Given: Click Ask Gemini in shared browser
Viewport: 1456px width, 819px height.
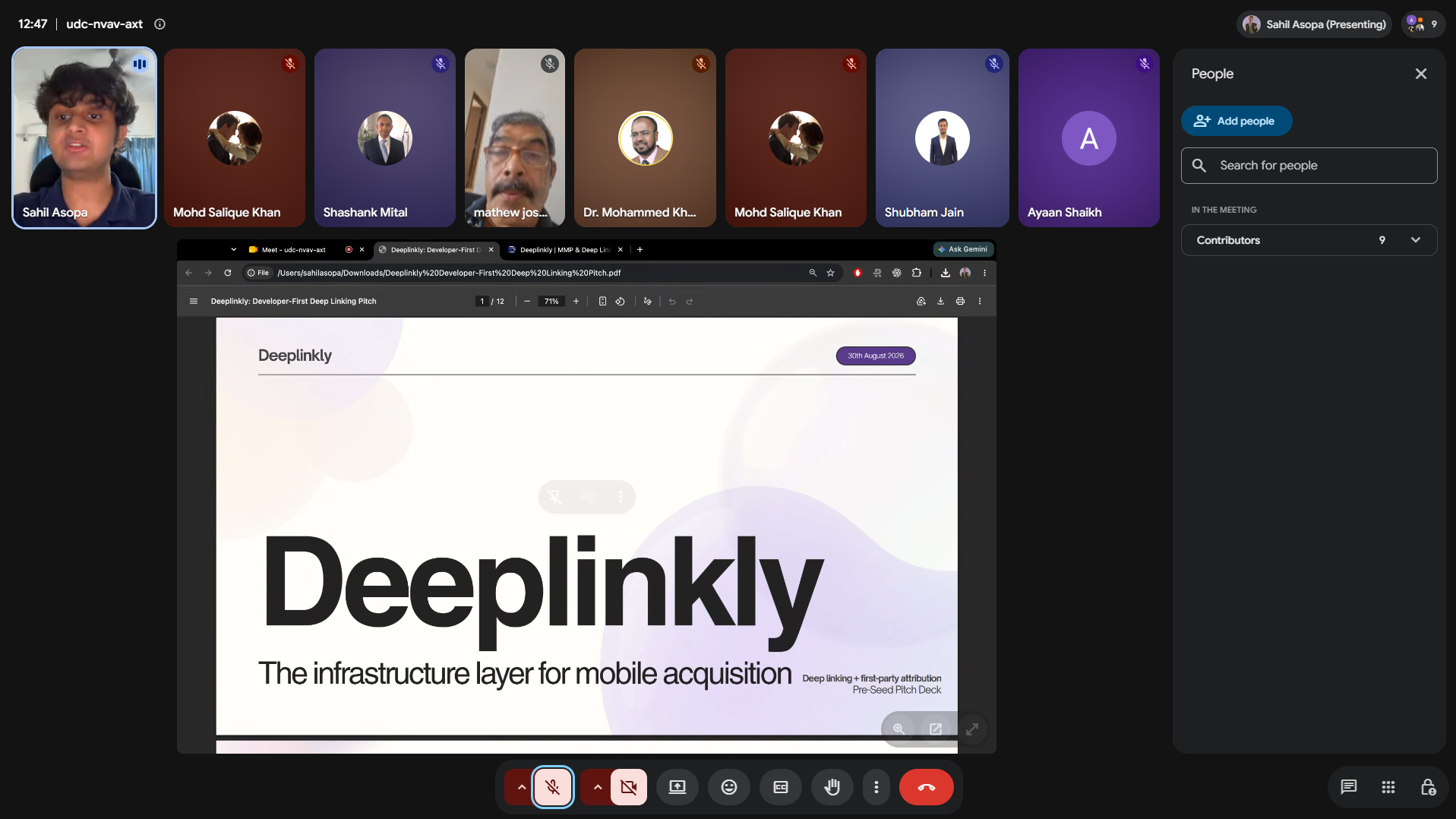Looking at the screenshot, I should [962, 249].
